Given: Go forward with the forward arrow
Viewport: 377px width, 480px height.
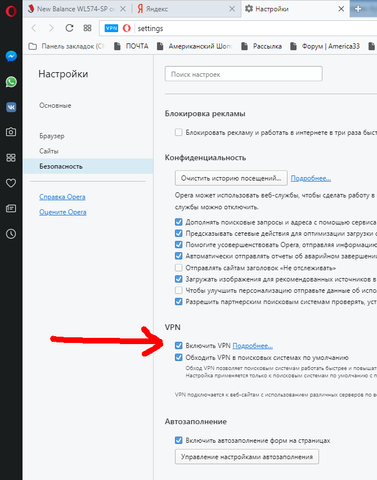Looking at the screenshot, I should [x=51, y=28].
